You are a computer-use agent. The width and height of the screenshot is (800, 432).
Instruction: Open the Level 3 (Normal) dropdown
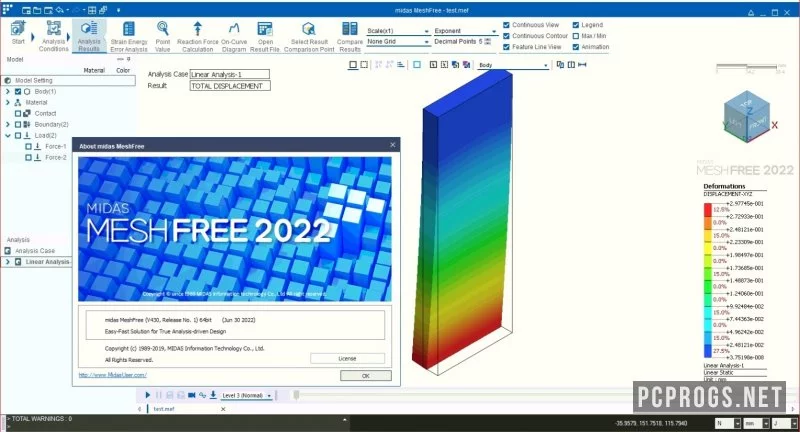point(246,395)
